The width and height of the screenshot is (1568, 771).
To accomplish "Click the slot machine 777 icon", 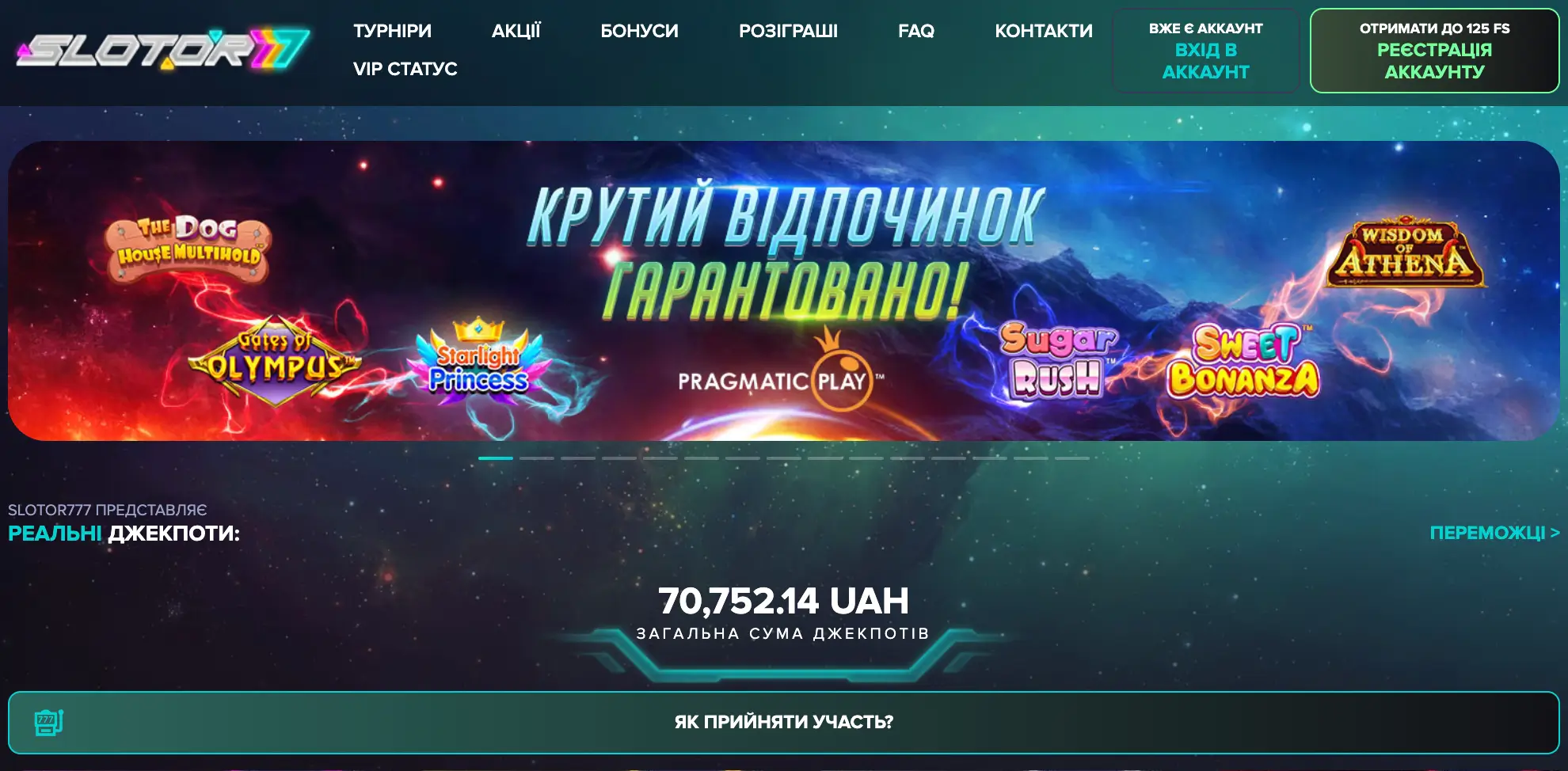I will tap(48, 723).
